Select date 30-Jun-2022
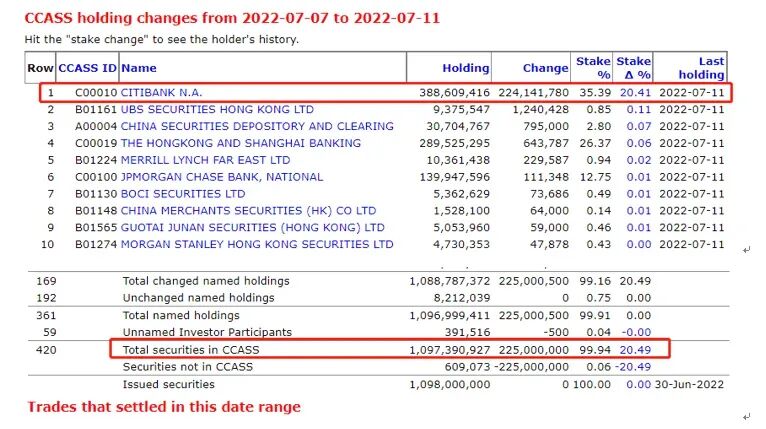This screenshot has width=766, height=429. point(689,385)
